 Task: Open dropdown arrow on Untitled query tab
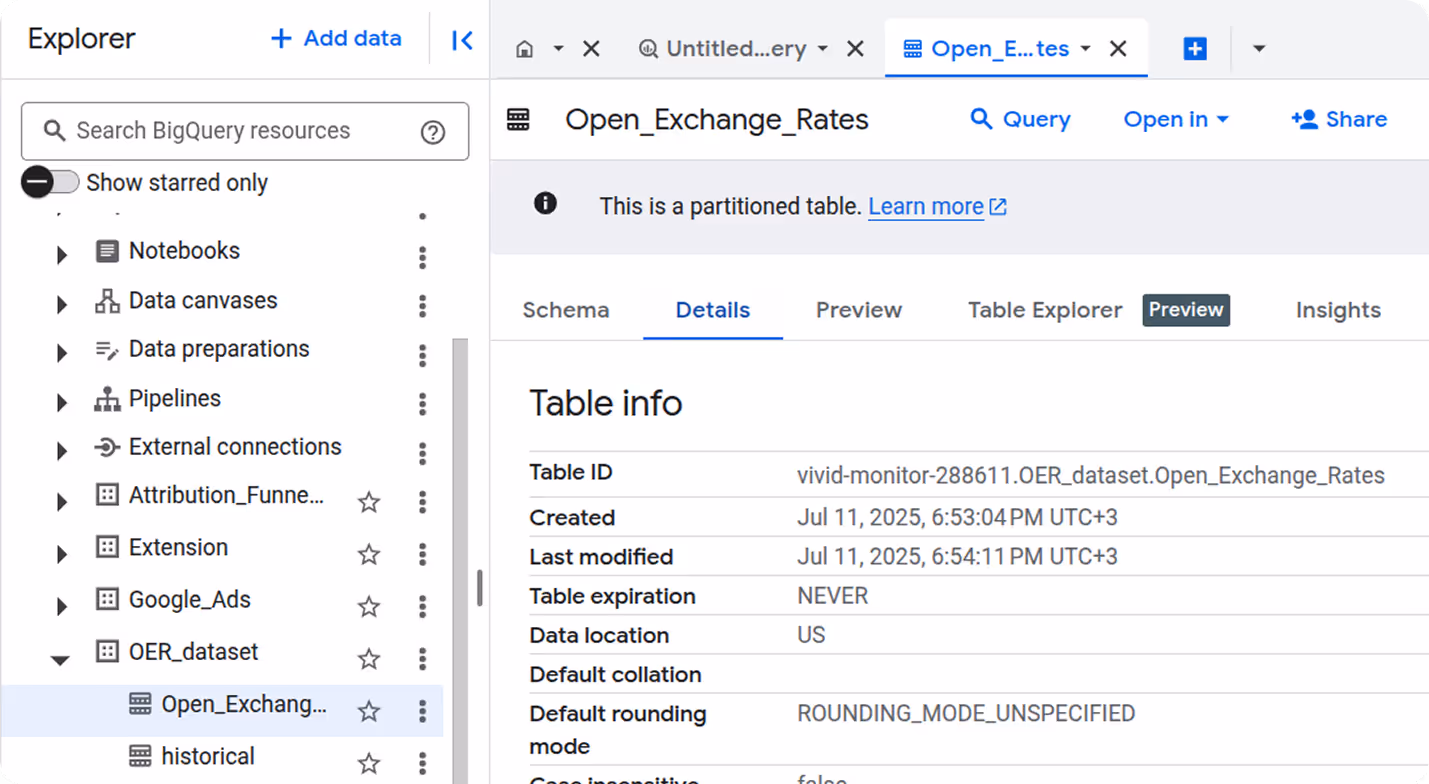[823, 49]
